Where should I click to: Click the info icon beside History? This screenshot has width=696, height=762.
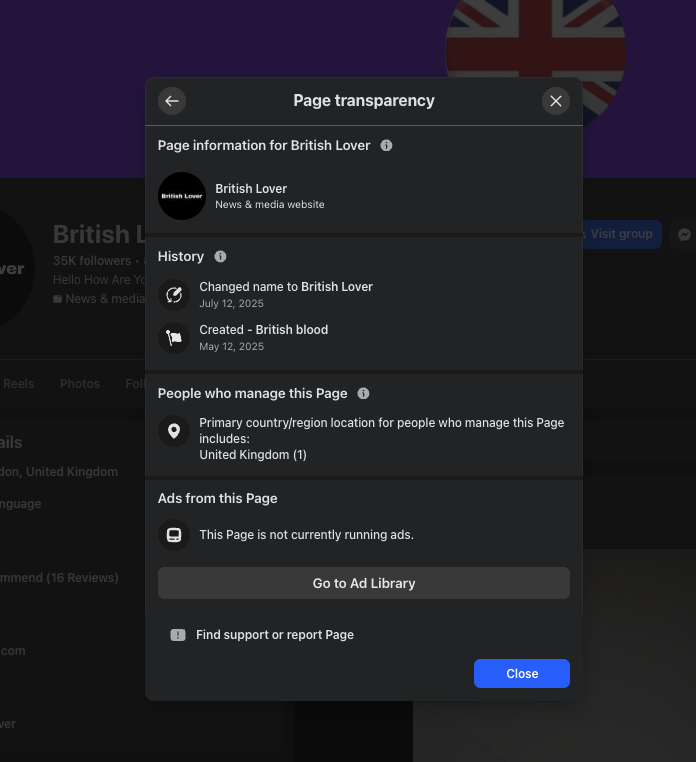pos(220,257)
